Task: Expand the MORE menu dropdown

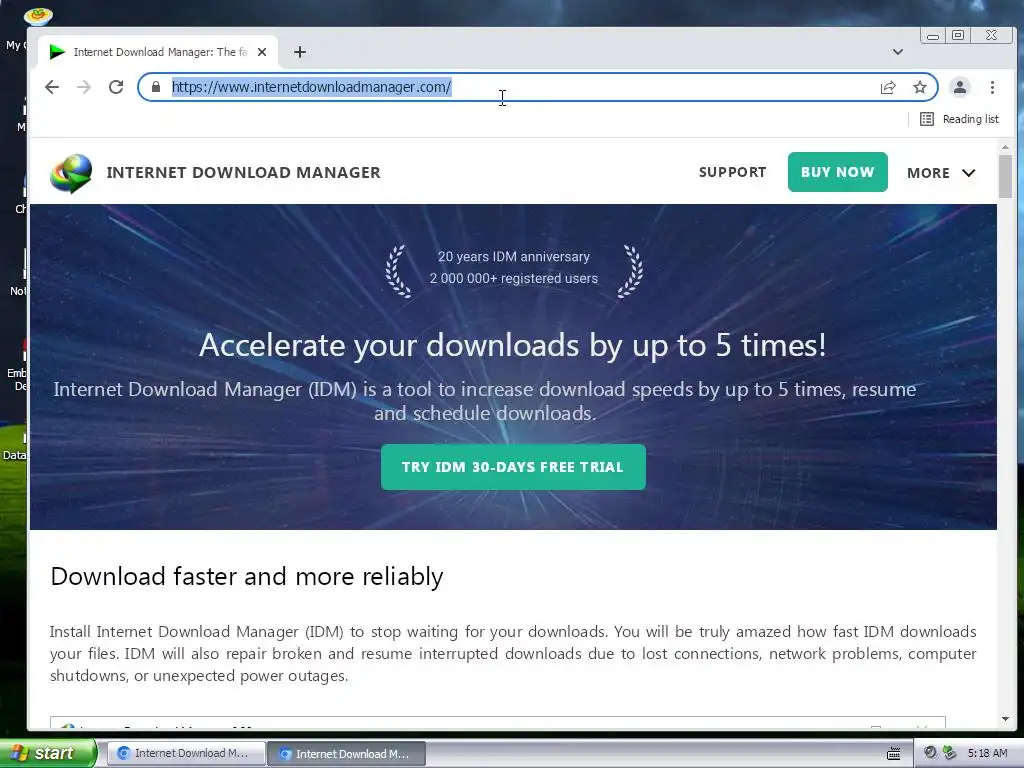Action: [941, 173]
